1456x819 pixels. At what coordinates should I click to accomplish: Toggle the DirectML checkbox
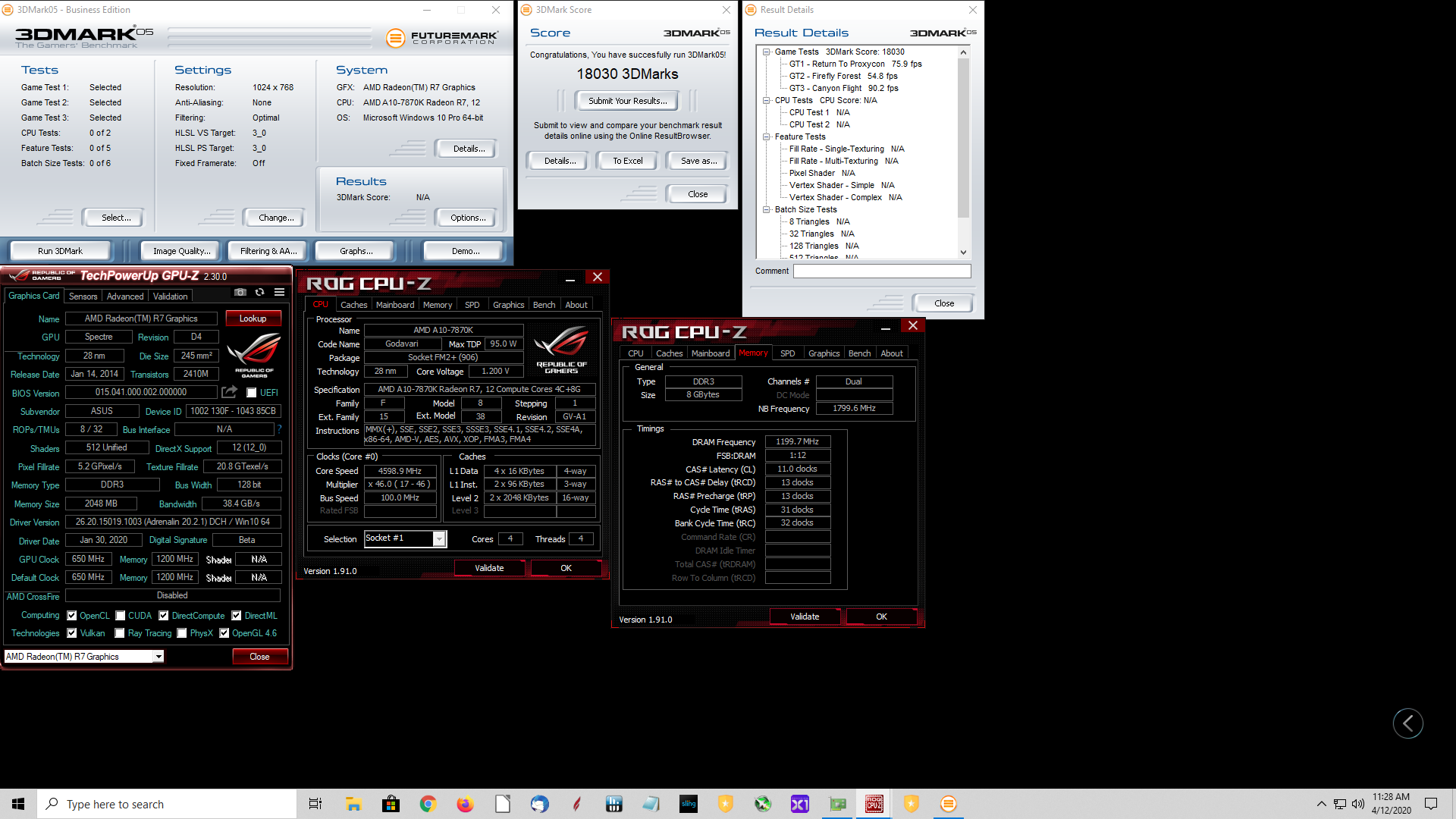pos(237,616)
